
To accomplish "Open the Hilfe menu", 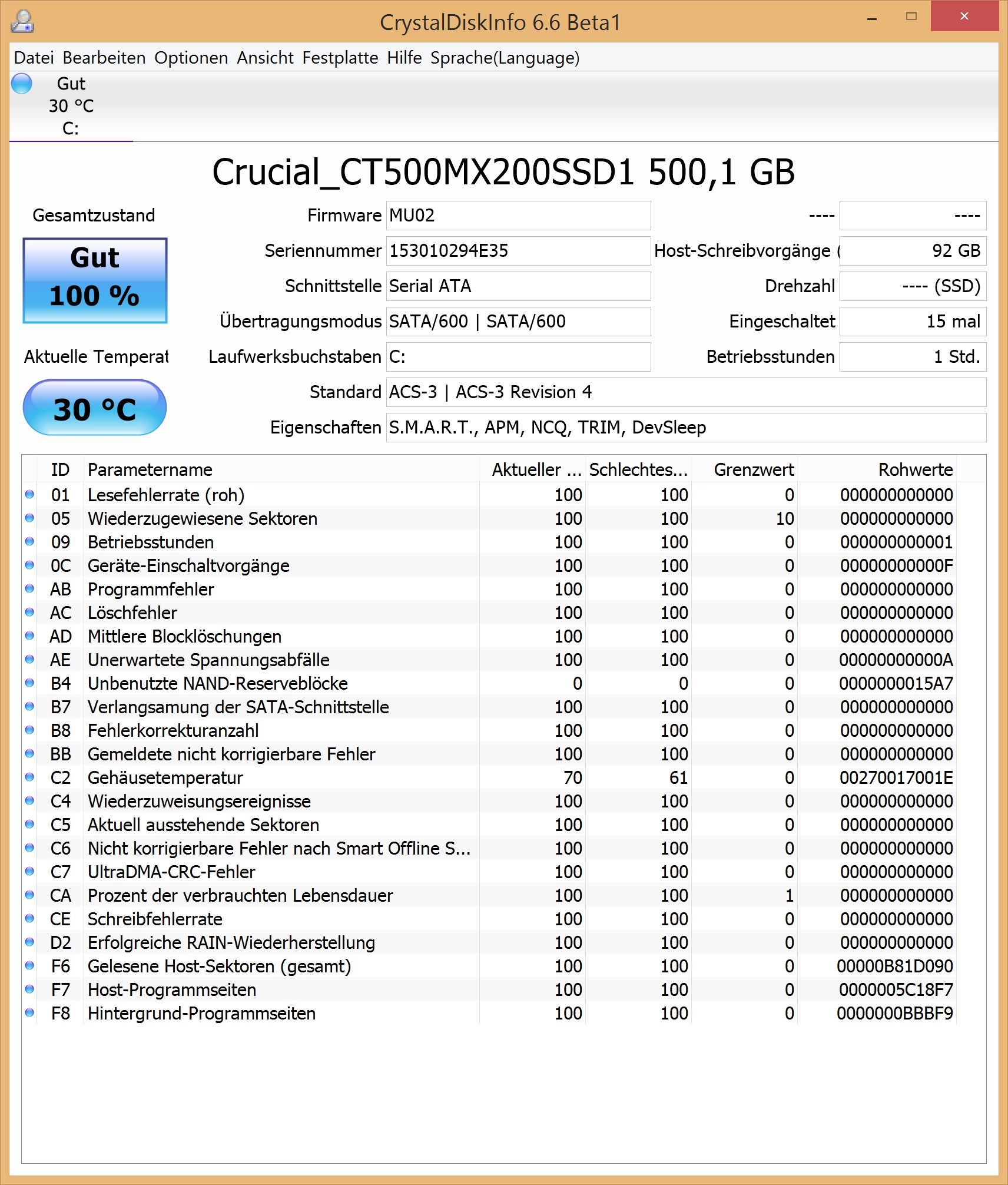I will (404, 58).
